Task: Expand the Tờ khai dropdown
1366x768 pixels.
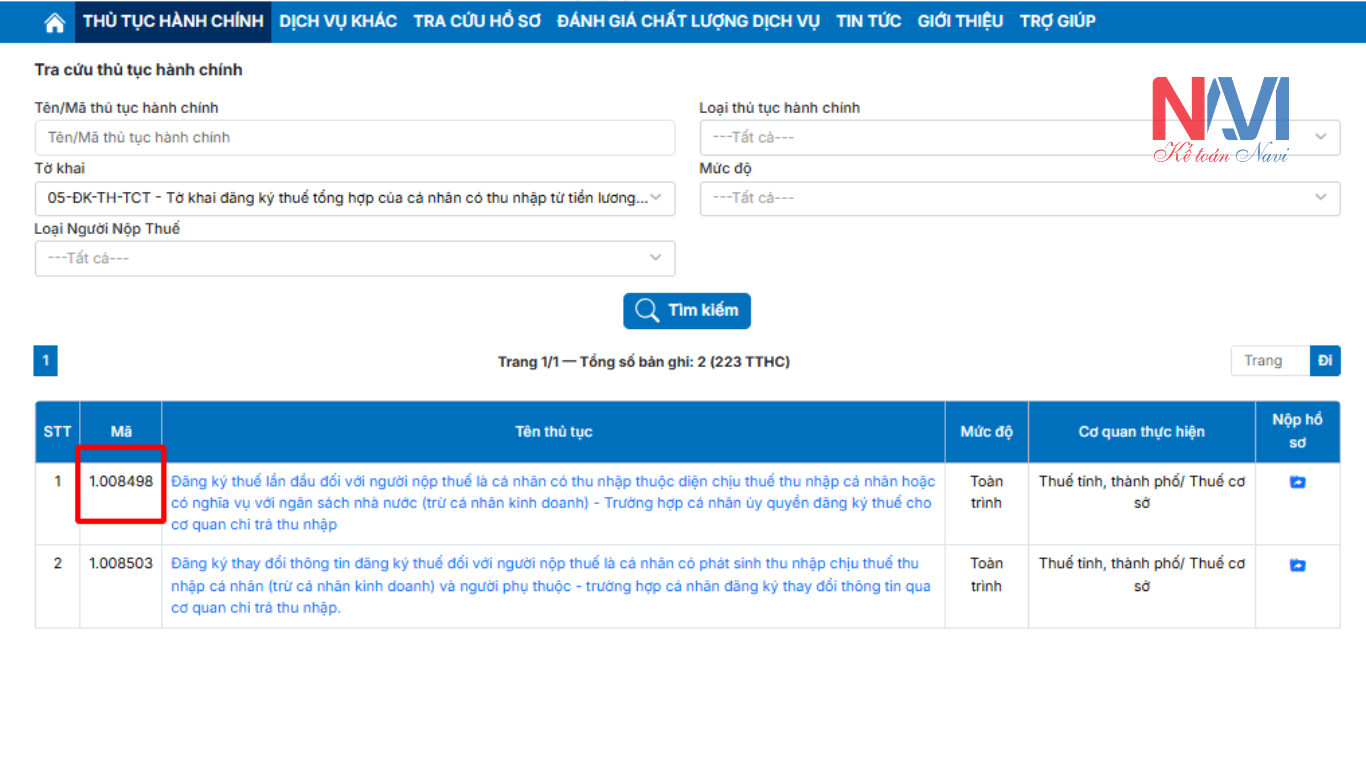Action: [x=354, y=198]
